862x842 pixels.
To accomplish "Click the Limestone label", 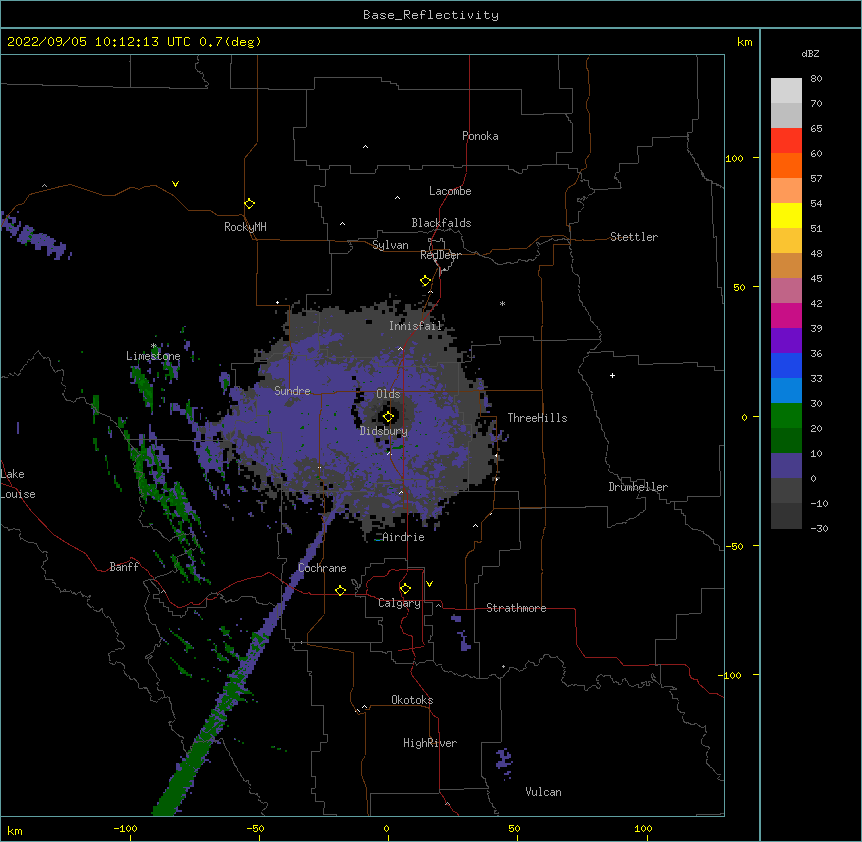I will tap(153, 356).
